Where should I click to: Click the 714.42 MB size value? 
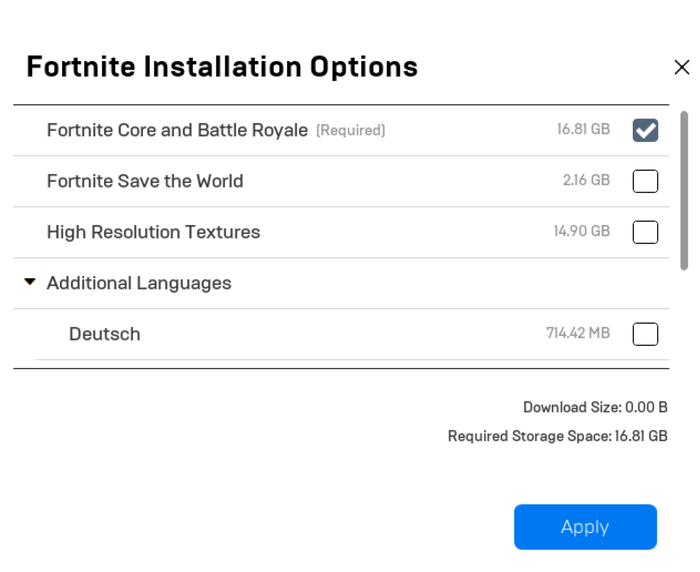pos(578,333)
